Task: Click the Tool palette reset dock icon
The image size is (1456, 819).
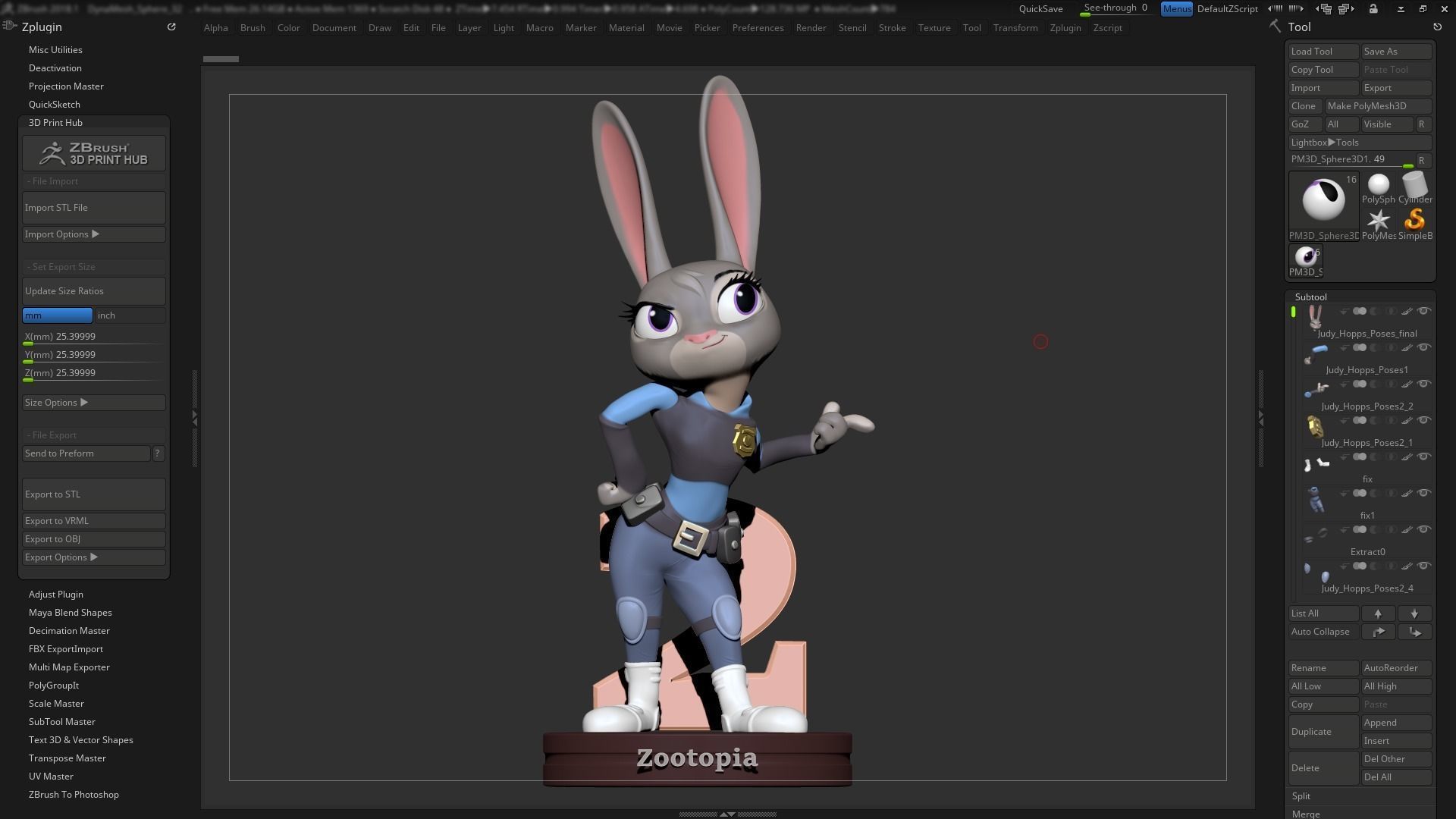Action: click(x=1437, y=27)
